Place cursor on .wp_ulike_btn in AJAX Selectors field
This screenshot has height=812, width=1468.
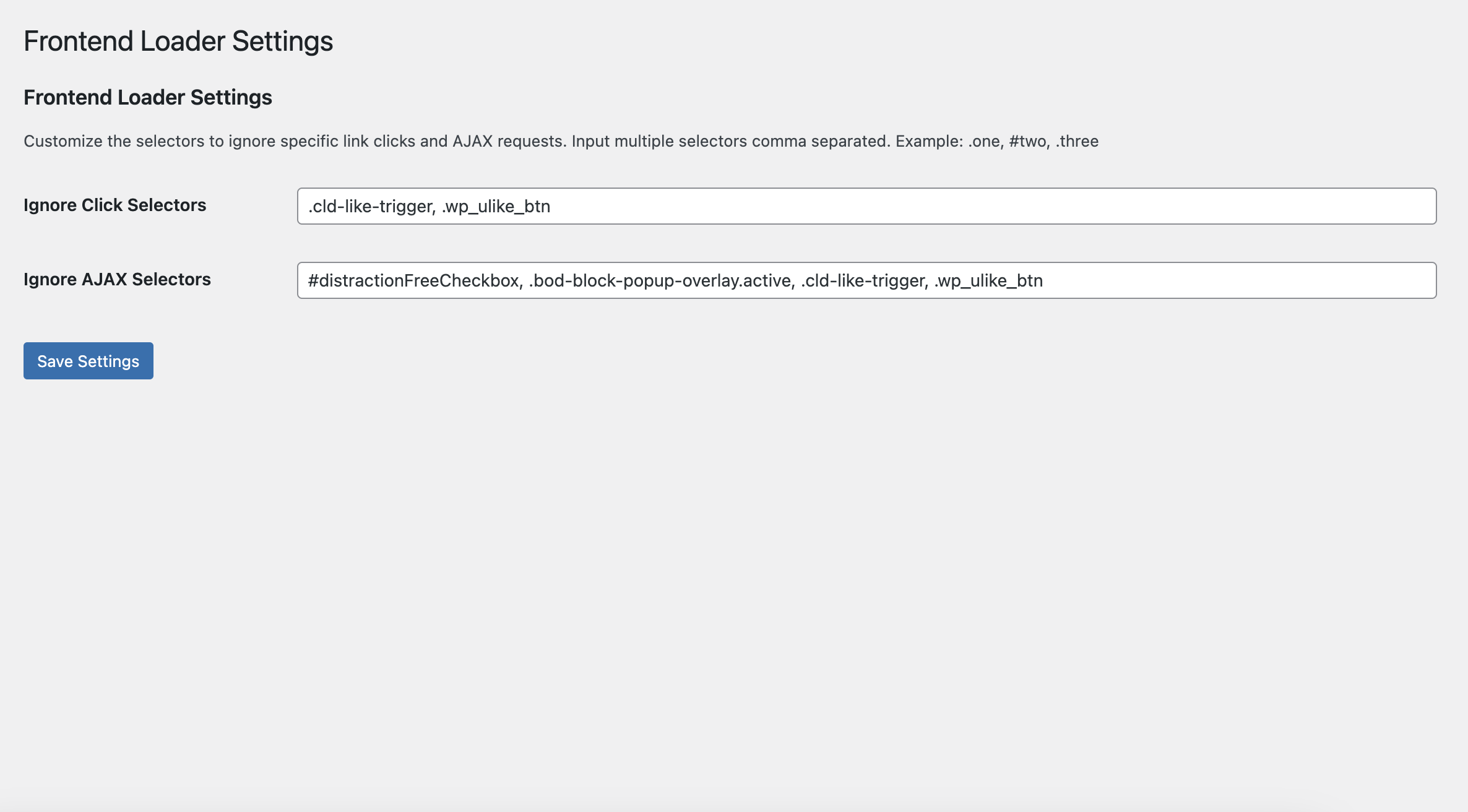(988, 280)
